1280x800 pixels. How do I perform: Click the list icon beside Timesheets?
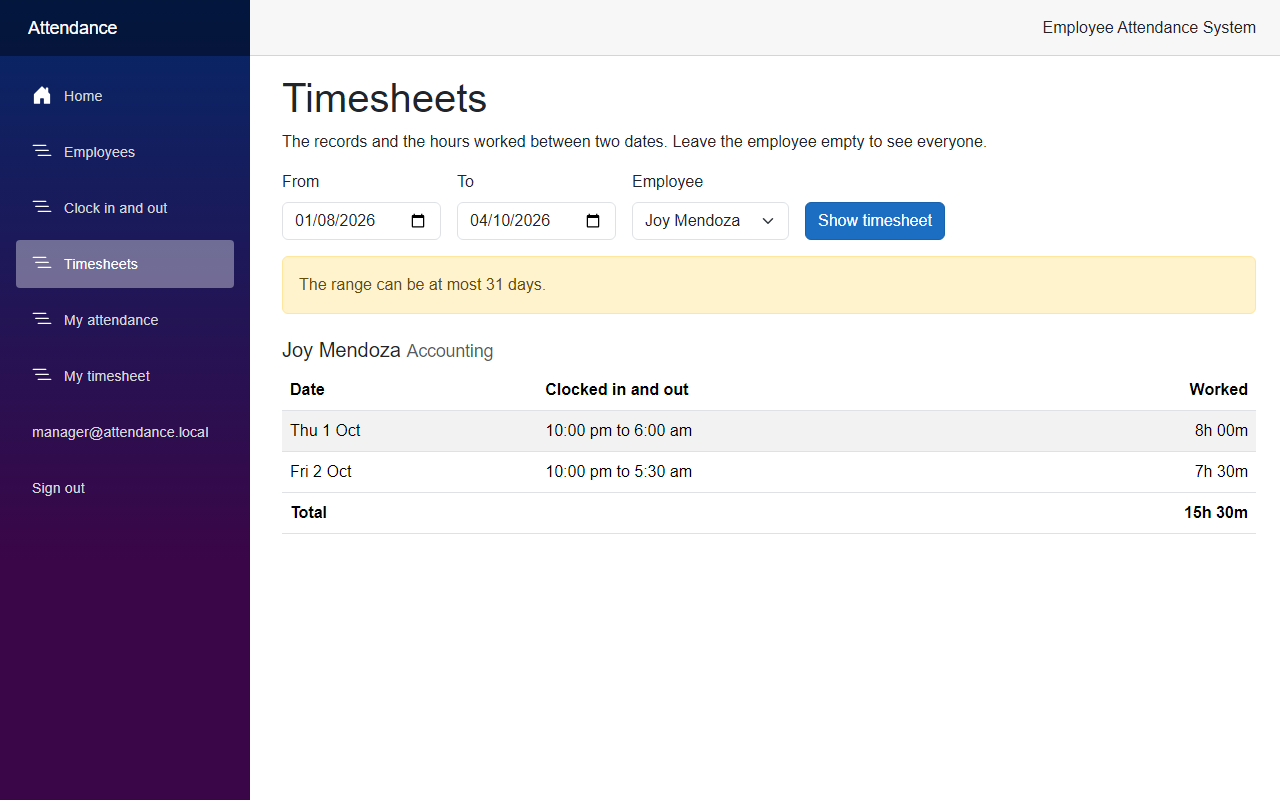pos(42,264)
